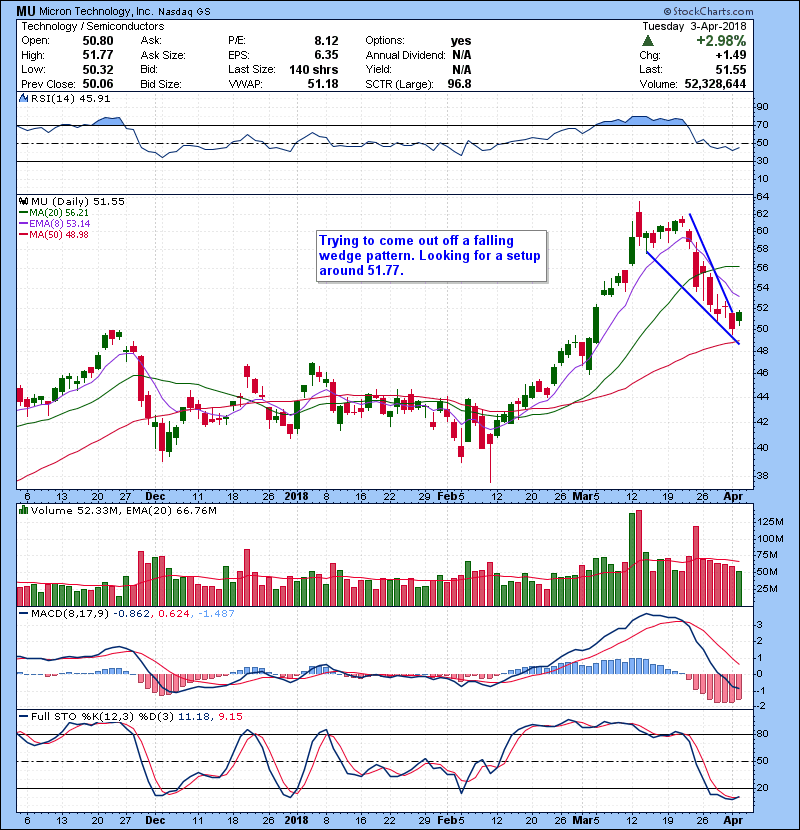This screenshot has height=830, width=800.
Task: Click the MU (Daily) 51.55 chart title
Action: 78,202
